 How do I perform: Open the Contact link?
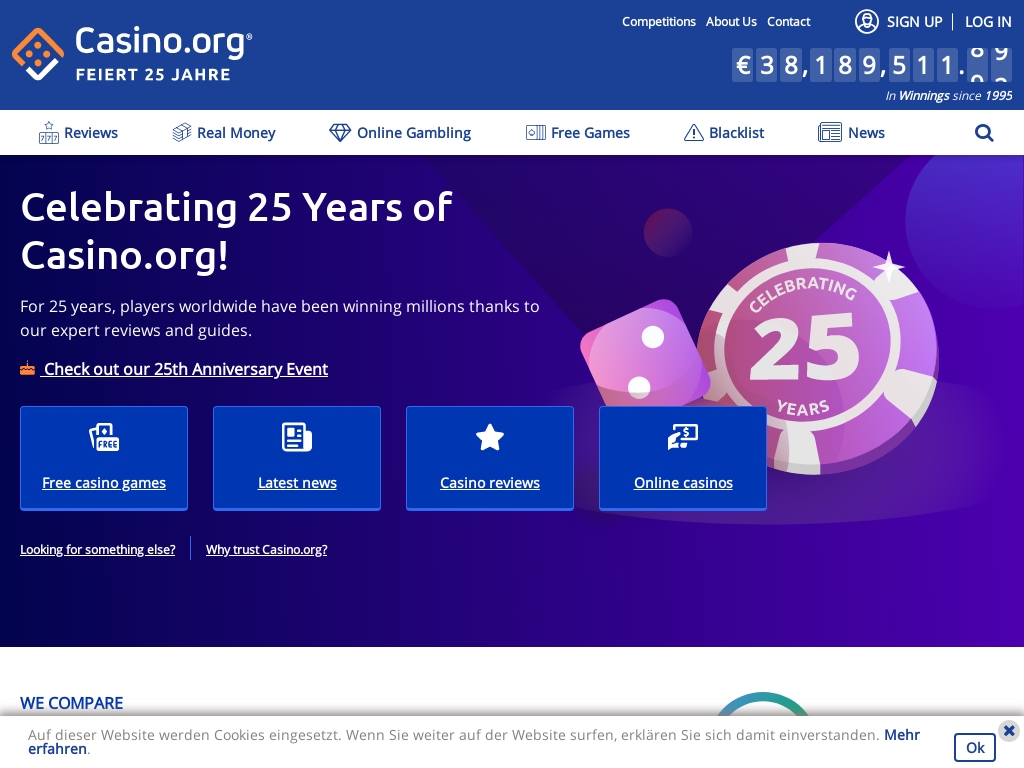tap(789, 22)
